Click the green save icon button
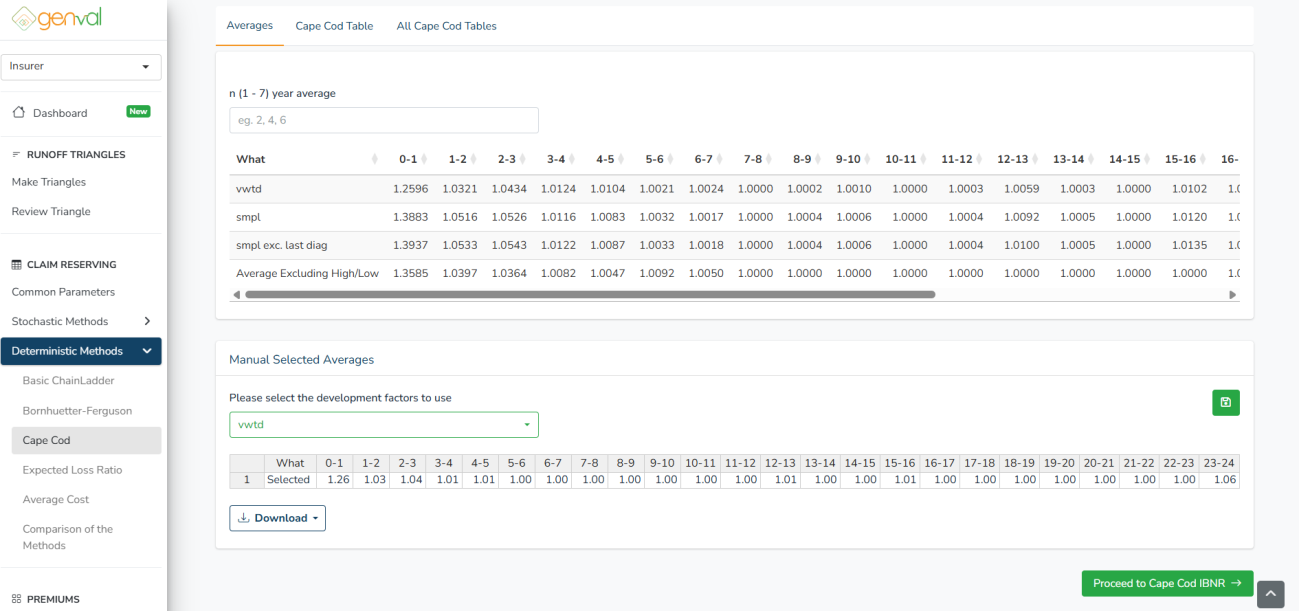The width and height of the screenshot is (1299, 611). click(1225, 403)
